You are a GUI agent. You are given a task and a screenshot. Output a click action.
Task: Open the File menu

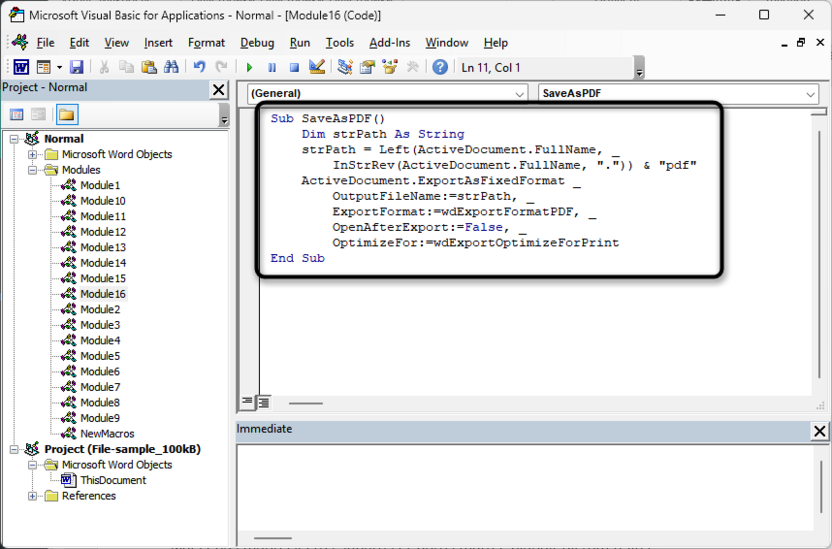45,43
